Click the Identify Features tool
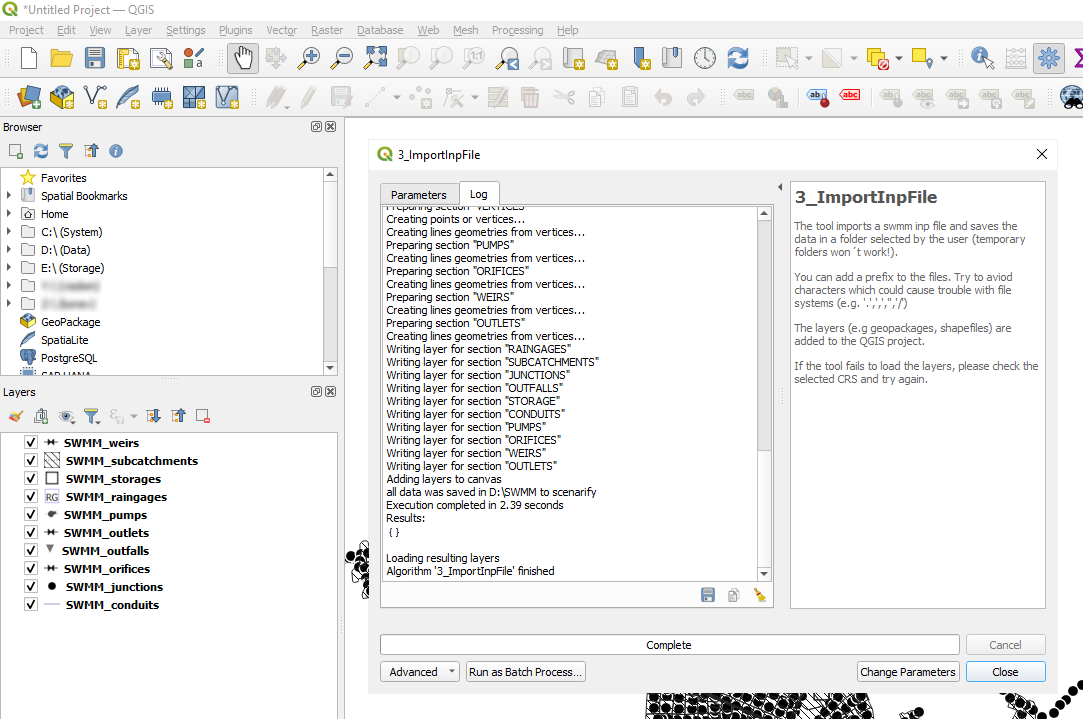This screenshot has height=719, width=1083. click(981, 58)
